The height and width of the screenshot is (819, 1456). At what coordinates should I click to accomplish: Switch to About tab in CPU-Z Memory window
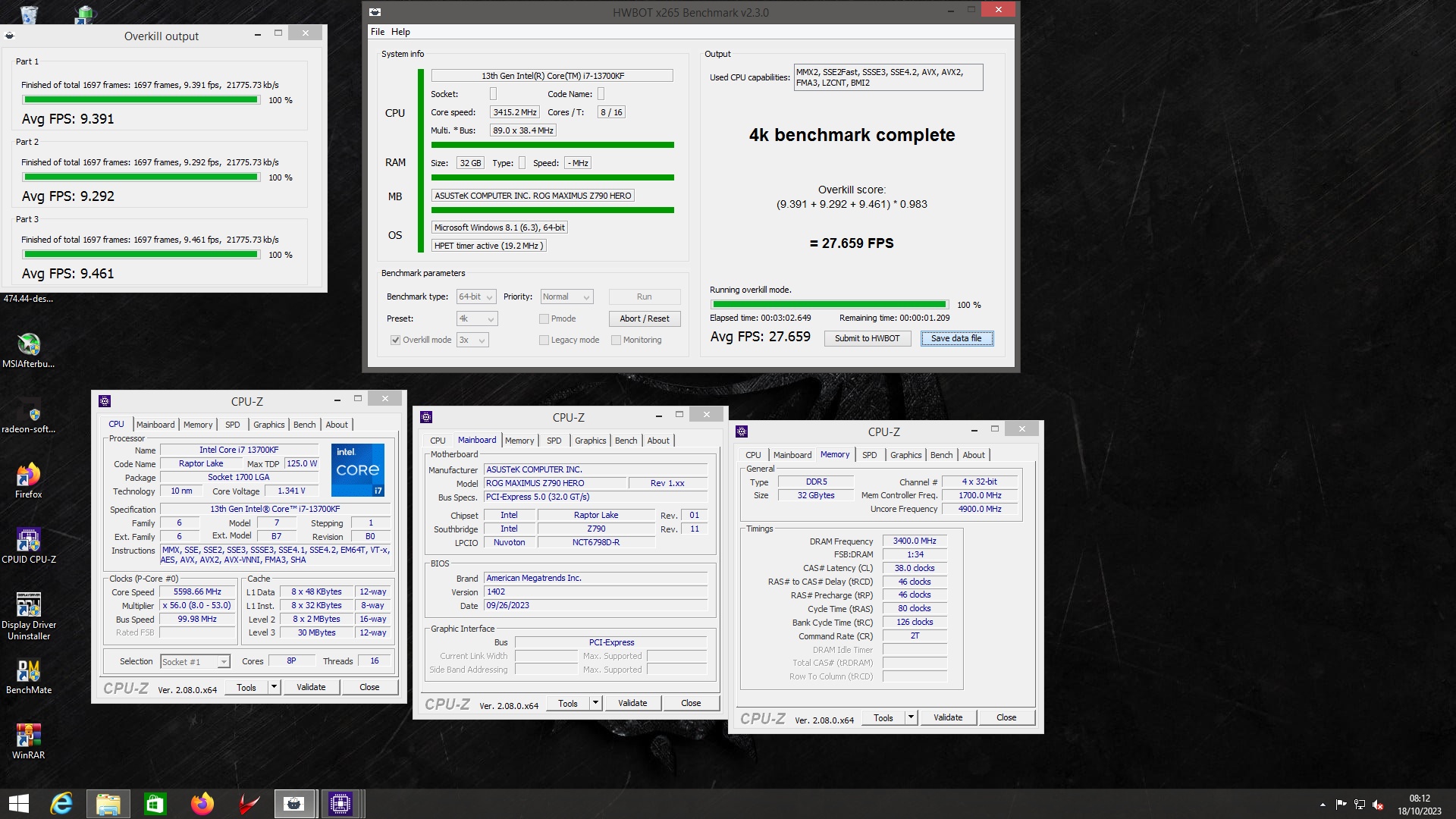tap(974, 455)
